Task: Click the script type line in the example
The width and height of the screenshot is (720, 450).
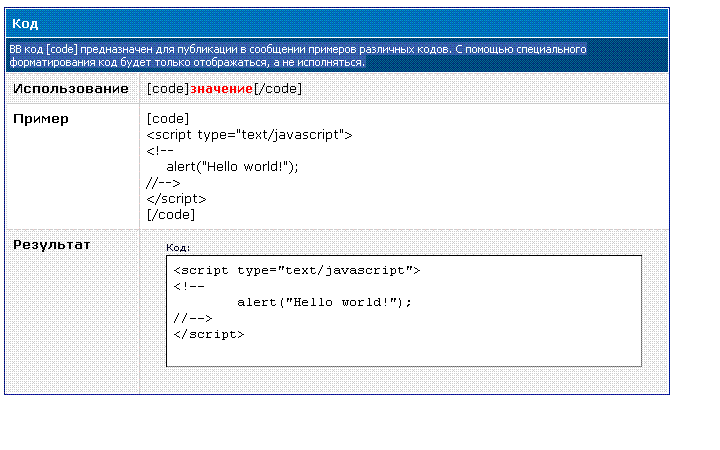Action: point(249,135)
